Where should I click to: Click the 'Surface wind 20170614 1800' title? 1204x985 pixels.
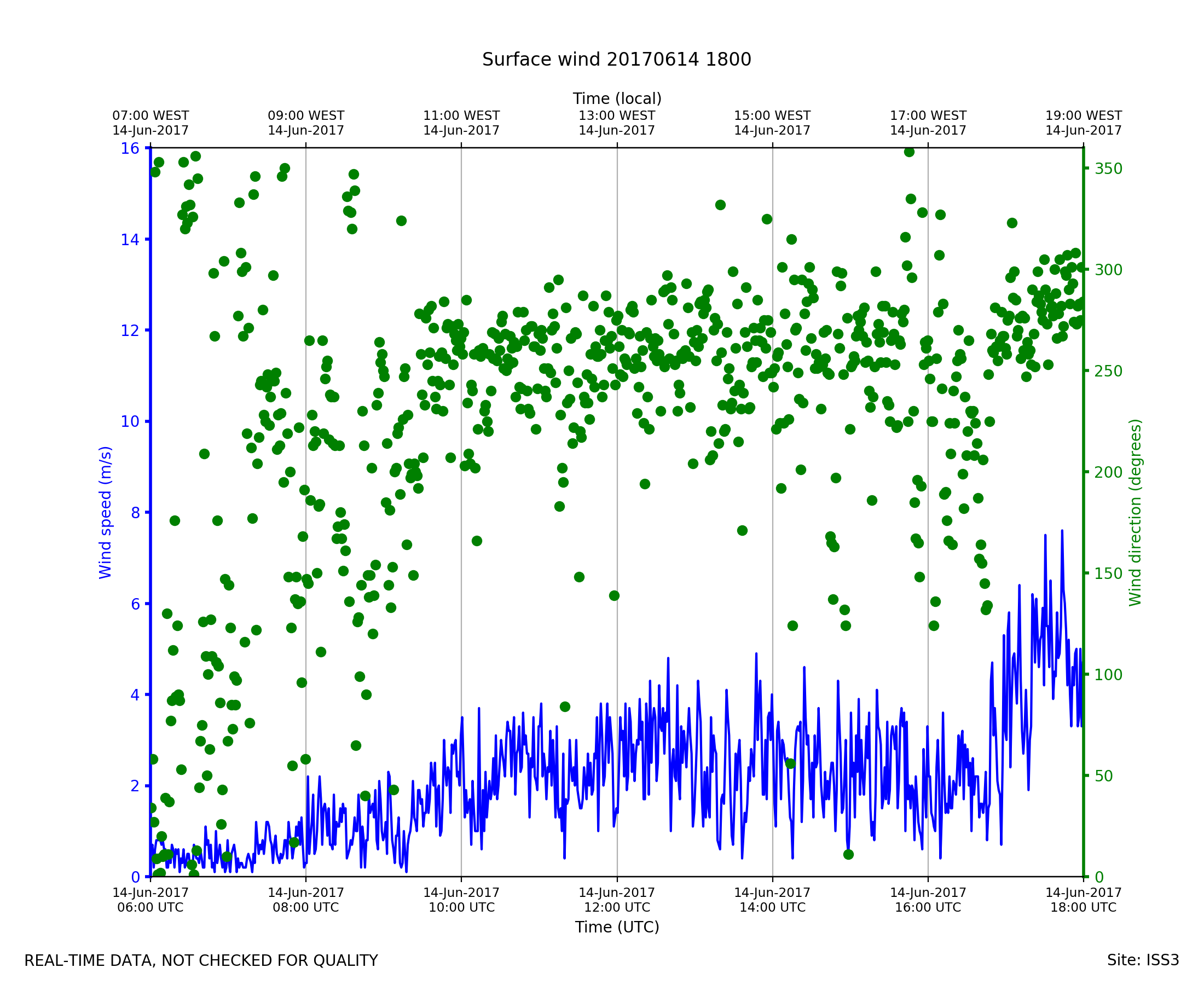616,60
